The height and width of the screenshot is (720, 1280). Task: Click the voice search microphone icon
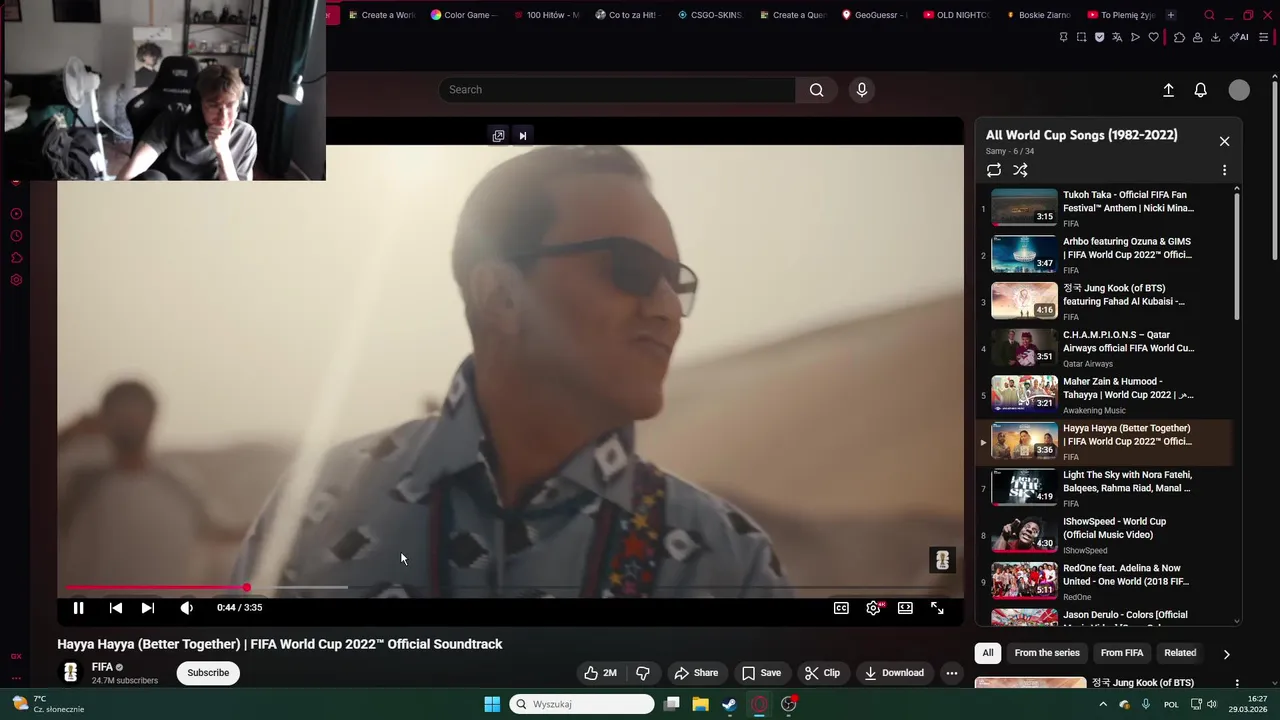pos(862,90)
